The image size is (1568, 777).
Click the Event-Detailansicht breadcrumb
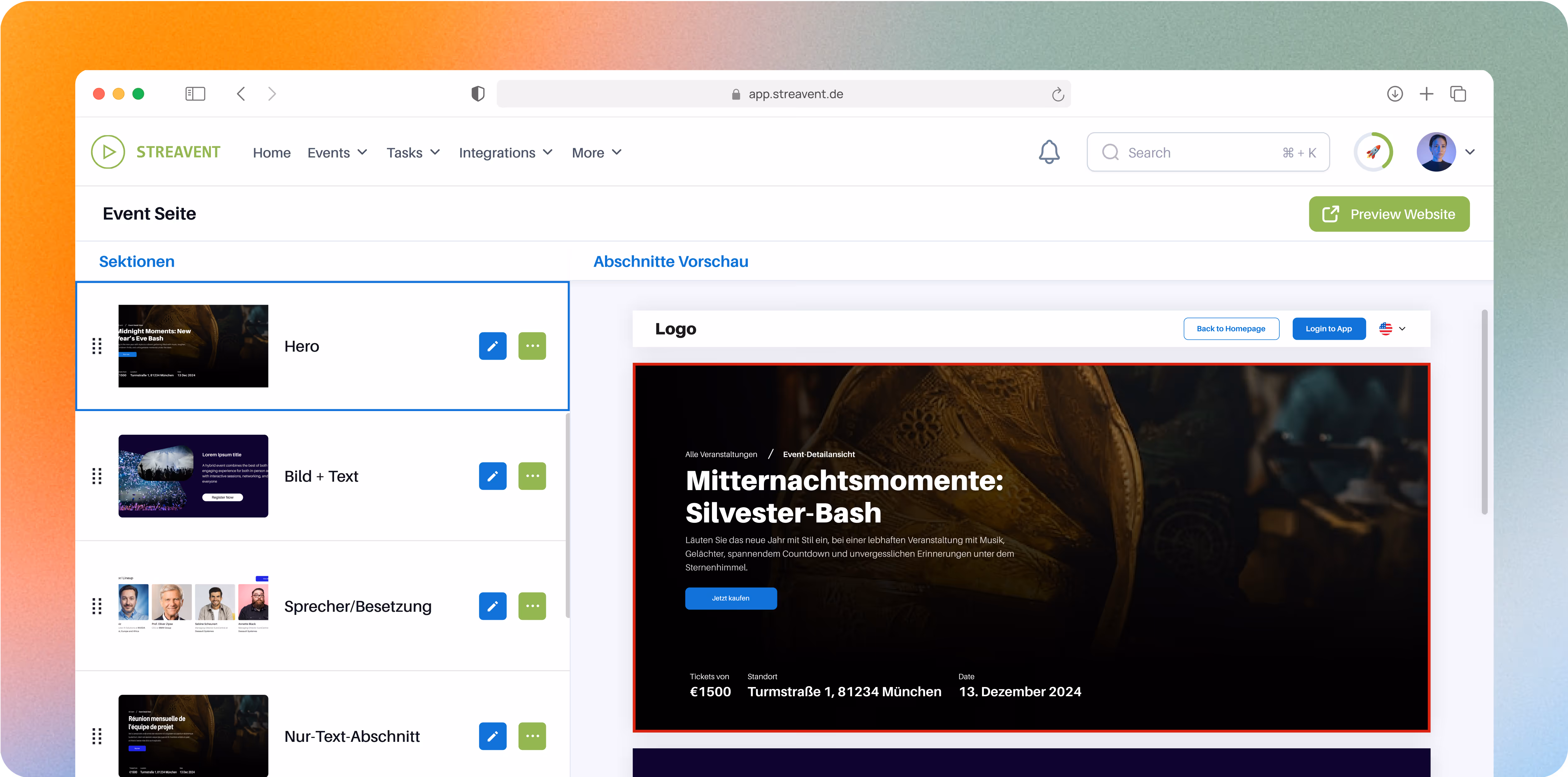tap(819, 454)
